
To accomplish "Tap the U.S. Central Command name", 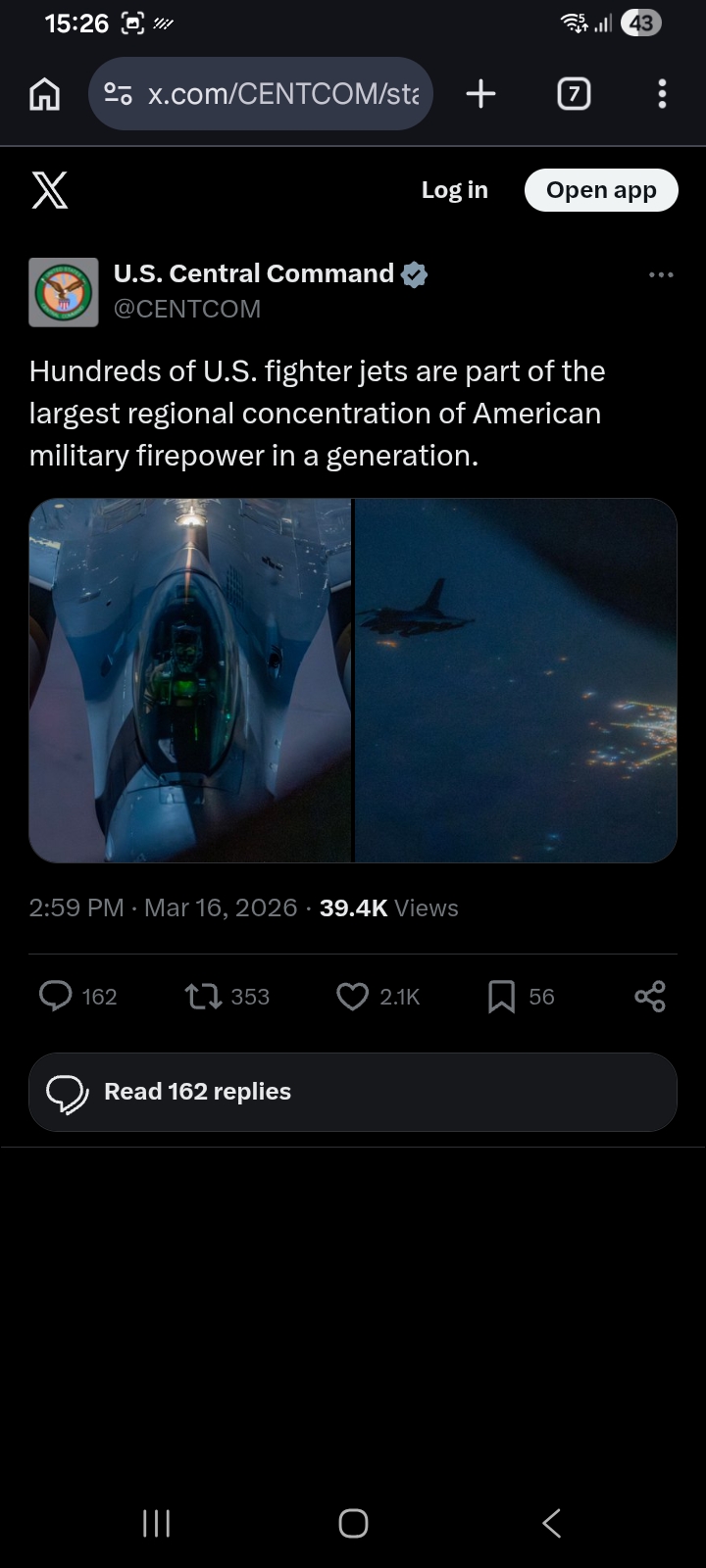I will click(254, 273).
